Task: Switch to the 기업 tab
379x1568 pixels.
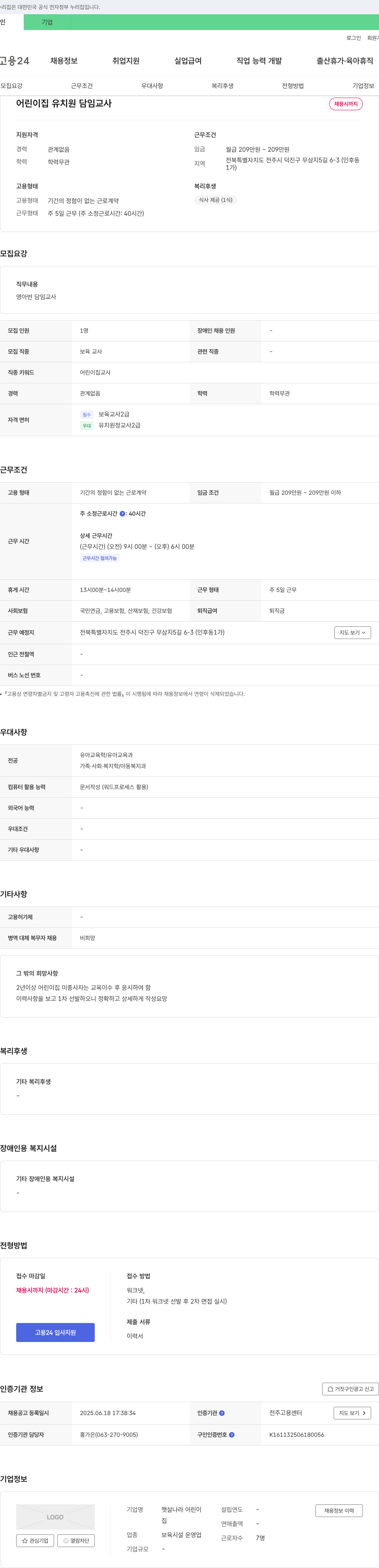Action: click(47, 23)
